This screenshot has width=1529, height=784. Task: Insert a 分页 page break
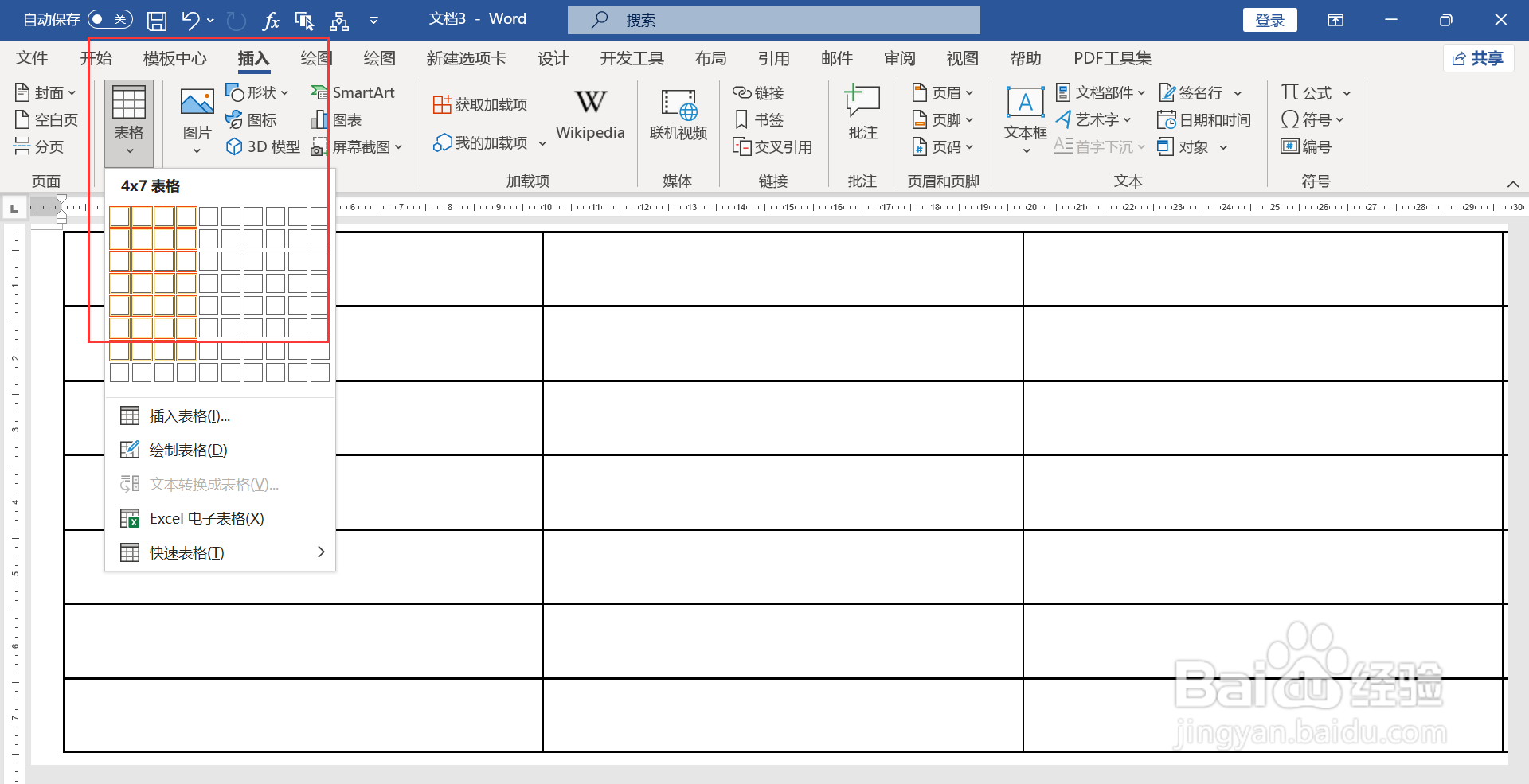pyautogui.click(x=39, y=146)
